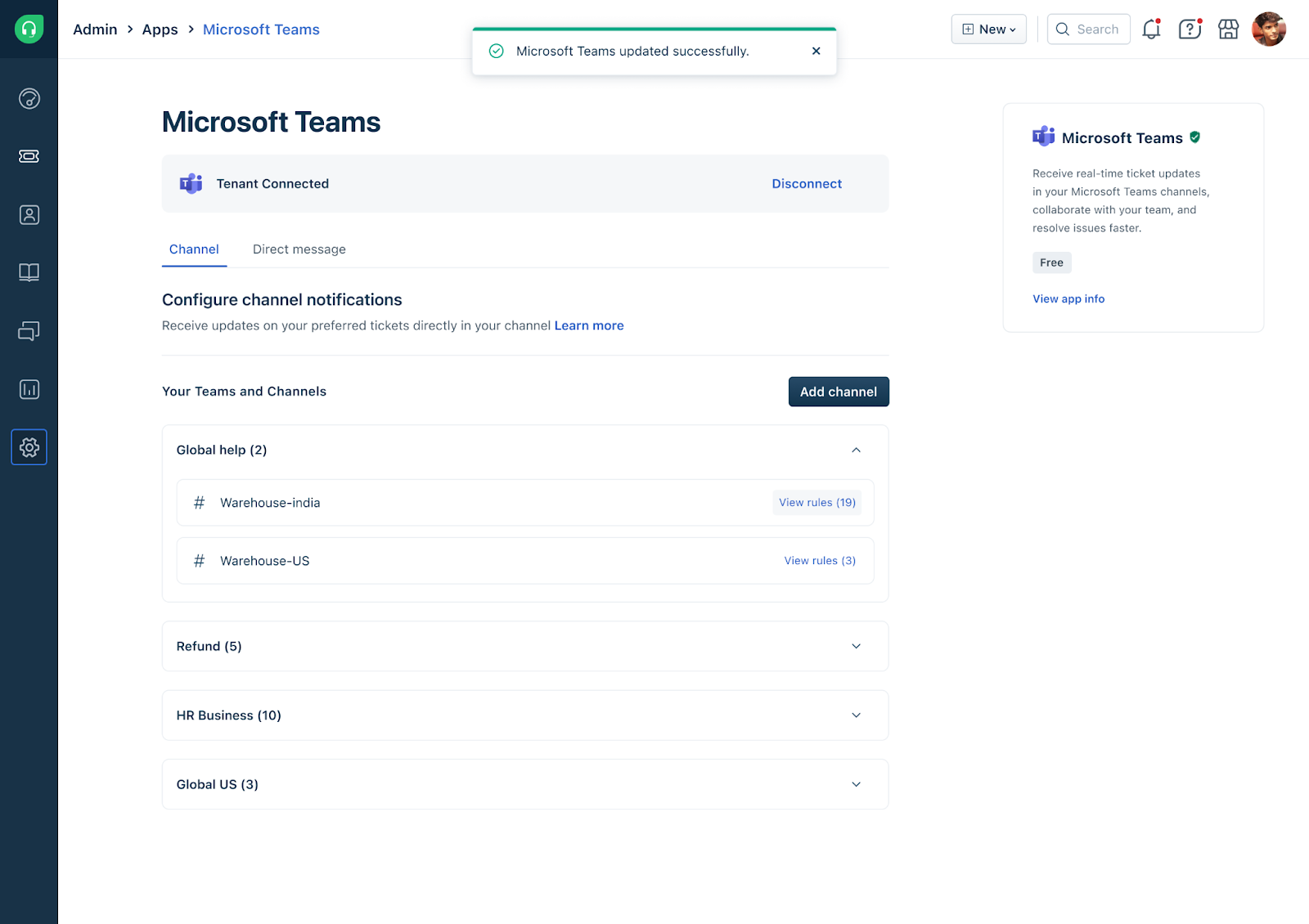Click the green check icon in toast

496,51
